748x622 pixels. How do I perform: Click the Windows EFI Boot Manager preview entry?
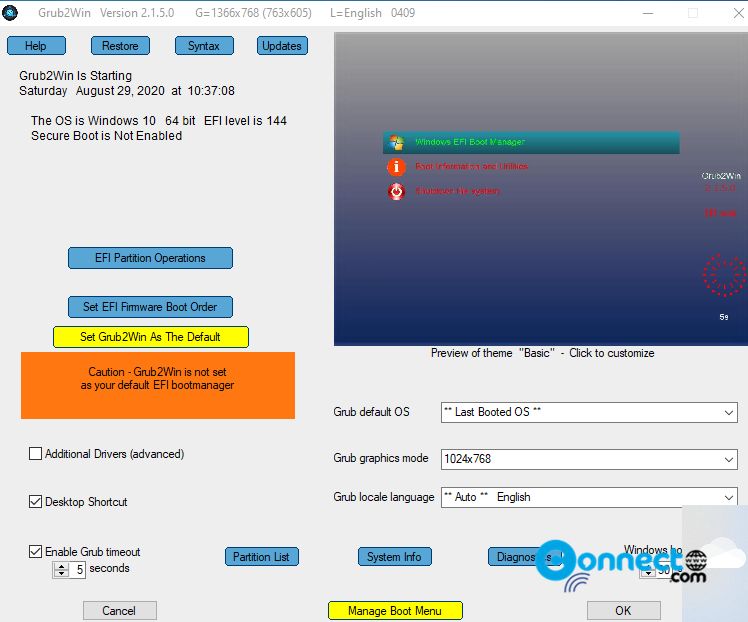click(x=530, y=142)
